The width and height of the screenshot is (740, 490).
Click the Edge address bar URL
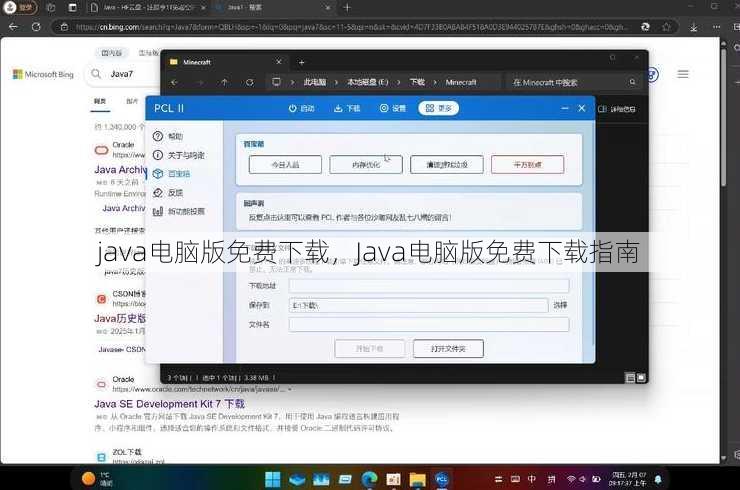tap(352, 27)
